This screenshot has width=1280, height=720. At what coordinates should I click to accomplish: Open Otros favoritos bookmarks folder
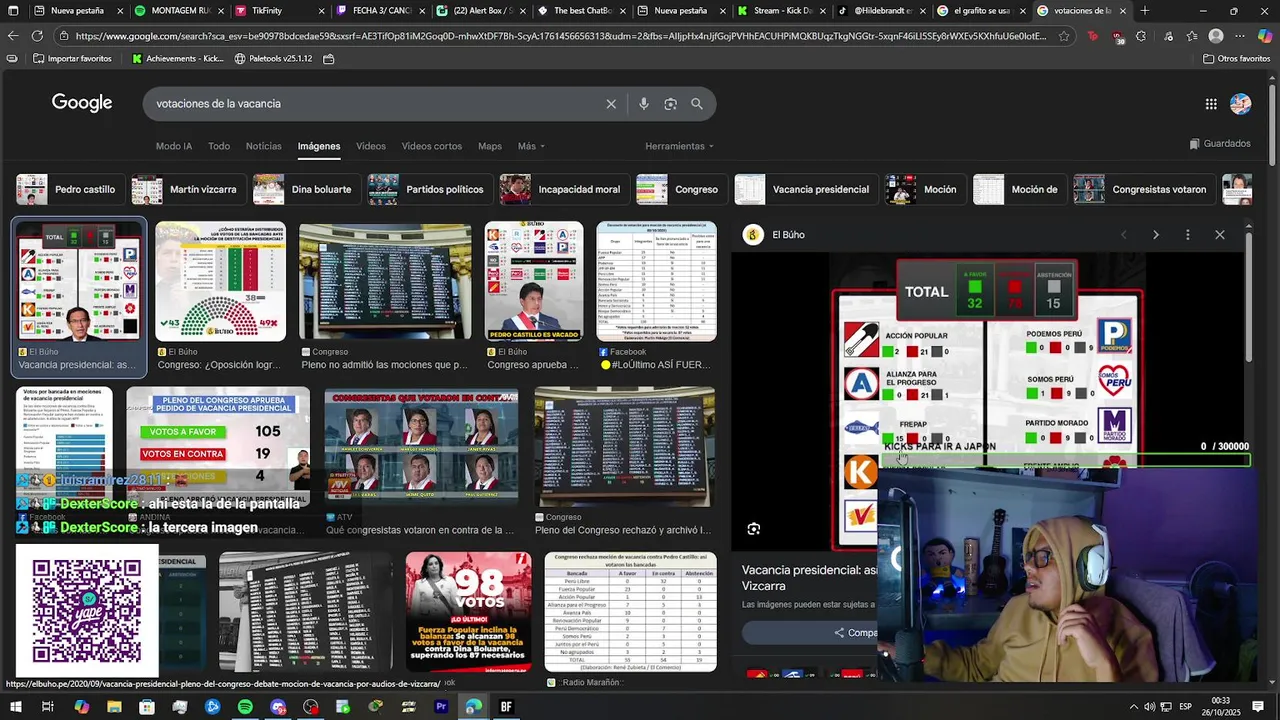click(1236, 59)
